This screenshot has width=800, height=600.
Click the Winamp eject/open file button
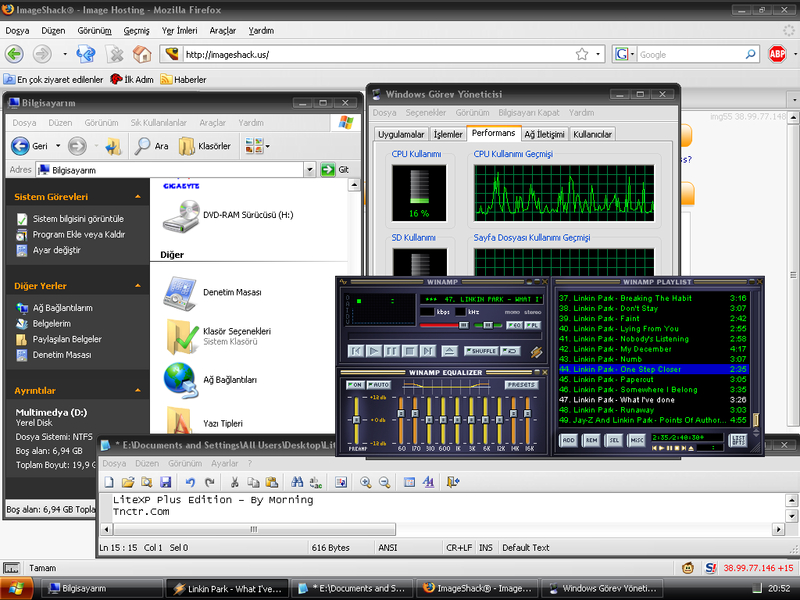449,351
